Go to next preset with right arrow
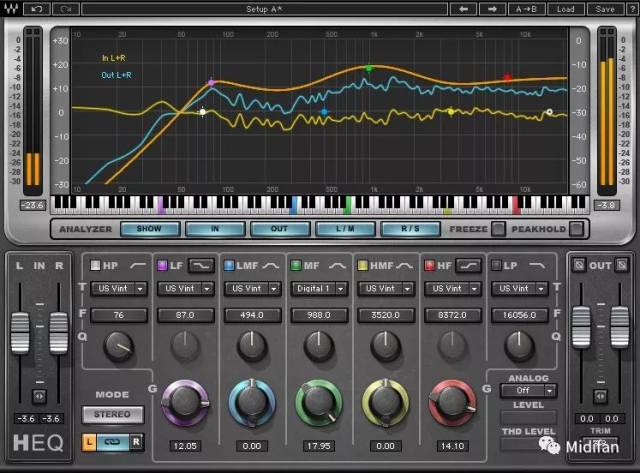640x473 pixels. (x=492, y=9)
